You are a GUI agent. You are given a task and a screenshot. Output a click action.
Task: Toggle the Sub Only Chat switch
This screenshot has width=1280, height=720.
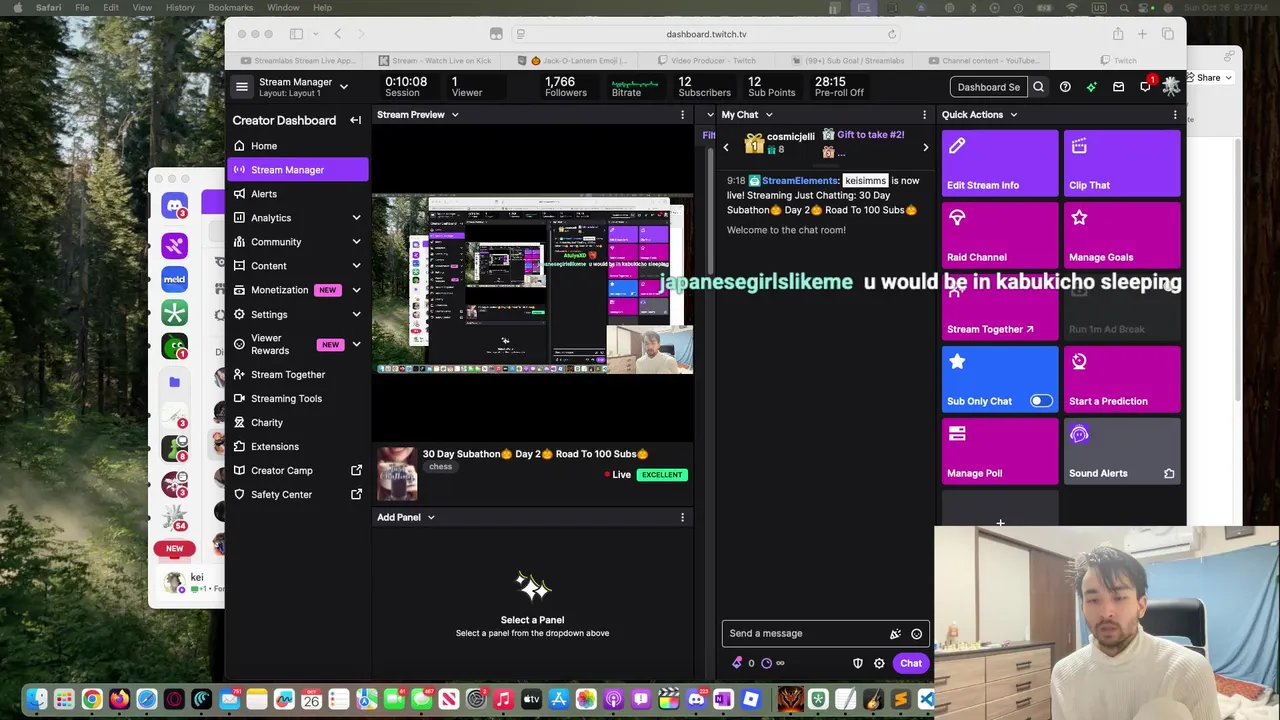(1041, 401)
